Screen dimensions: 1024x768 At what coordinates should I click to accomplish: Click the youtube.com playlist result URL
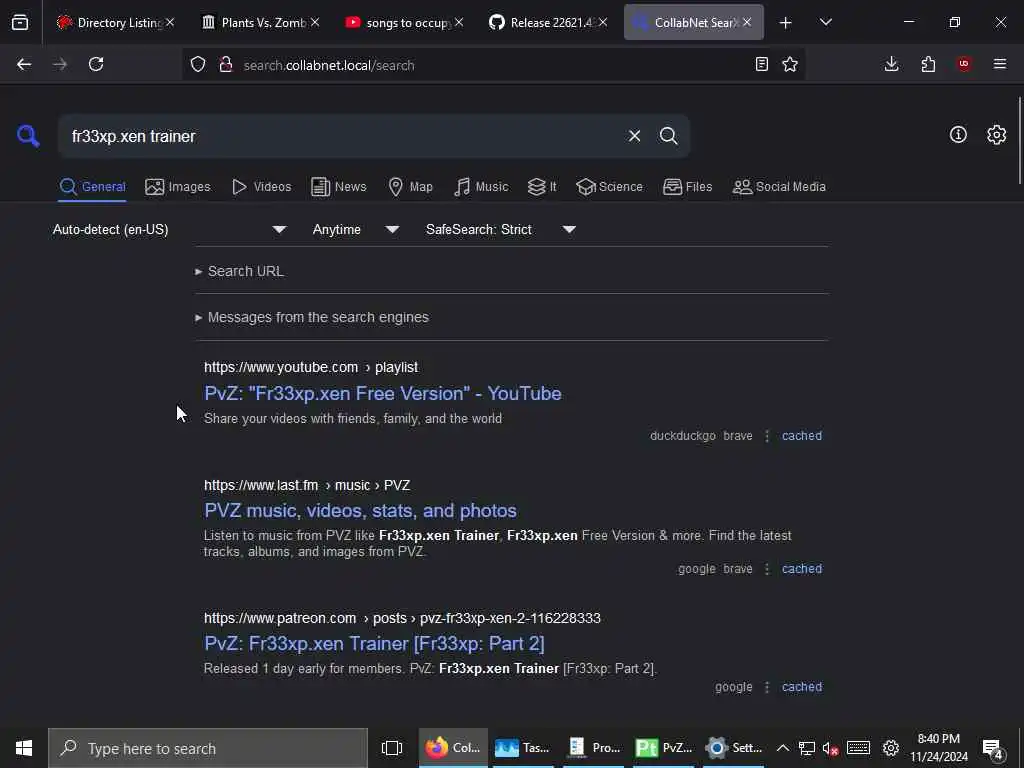311,368
